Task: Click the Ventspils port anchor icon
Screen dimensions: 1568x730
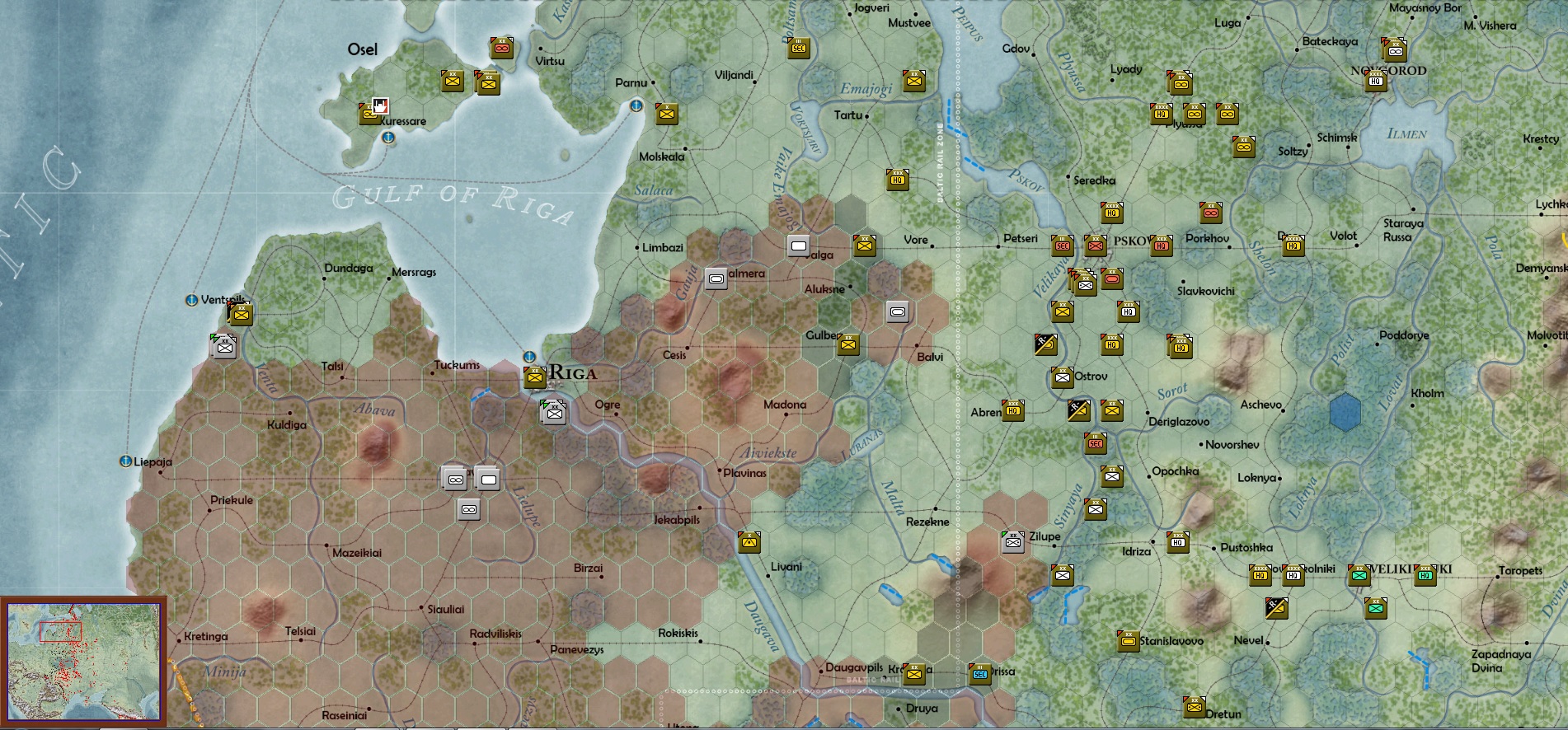Action: 191,300
